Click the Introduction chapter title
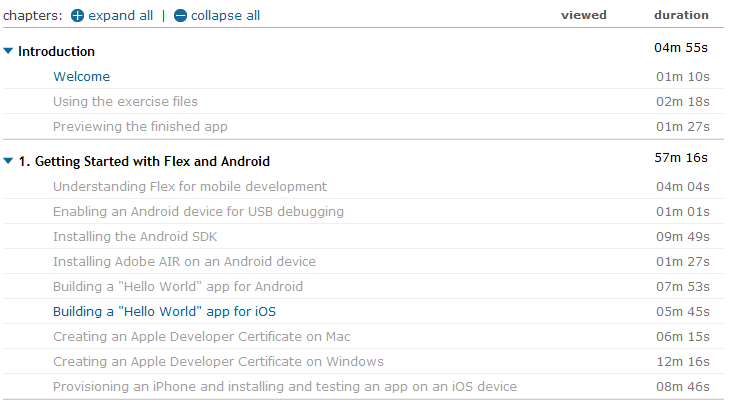The width and height of the screenshot is (737, 401). point(57,51)
